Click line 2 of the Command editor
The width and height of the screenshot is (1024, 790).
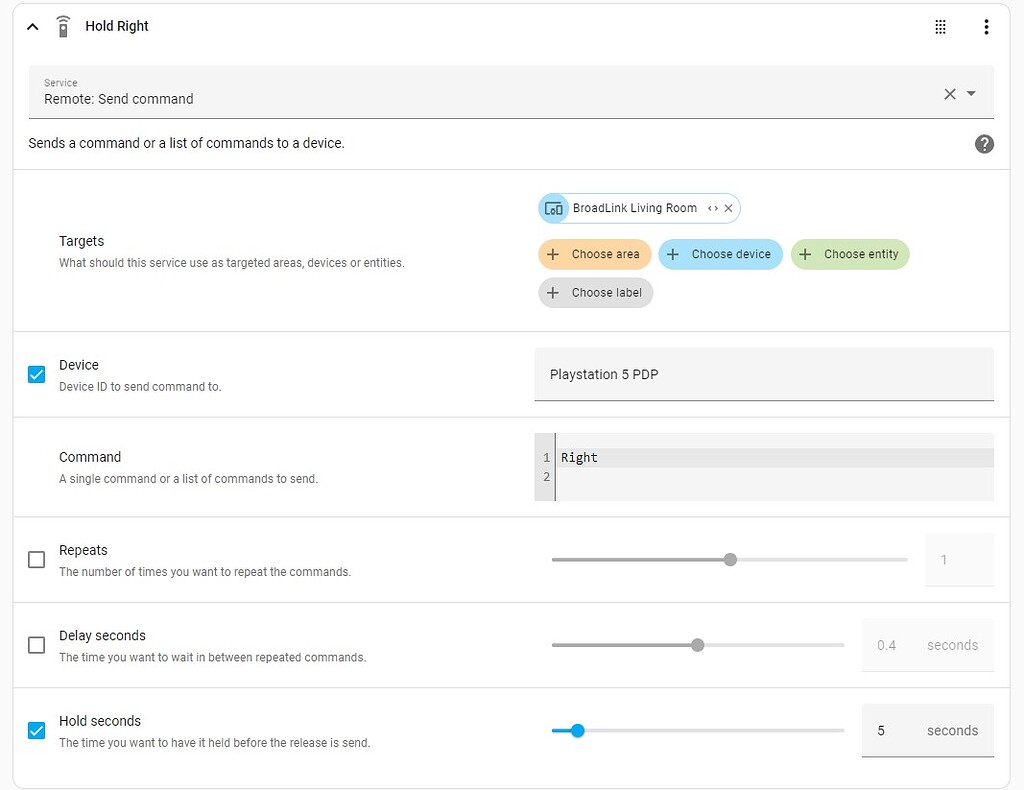click(x=700, y=477)
